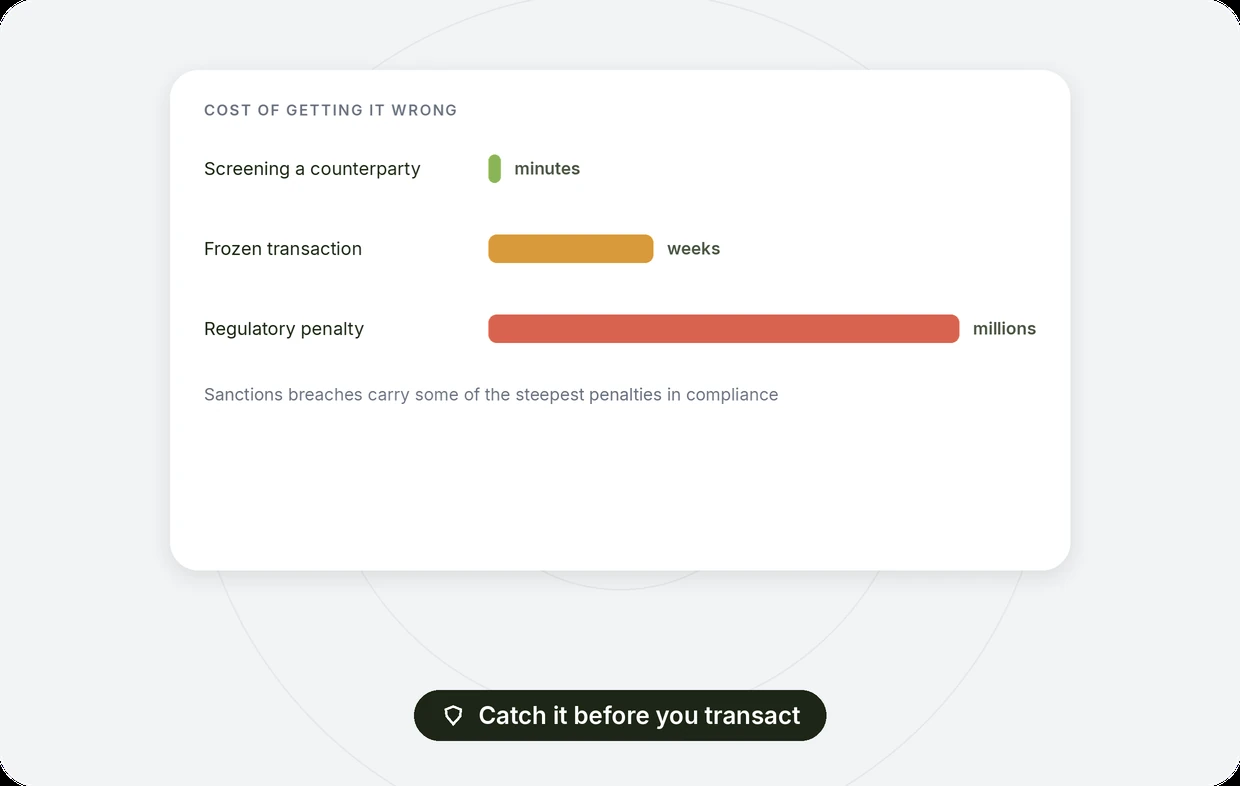Click the 'COST OF GETTING IT WRONG' heading

[x=331, y=110]
